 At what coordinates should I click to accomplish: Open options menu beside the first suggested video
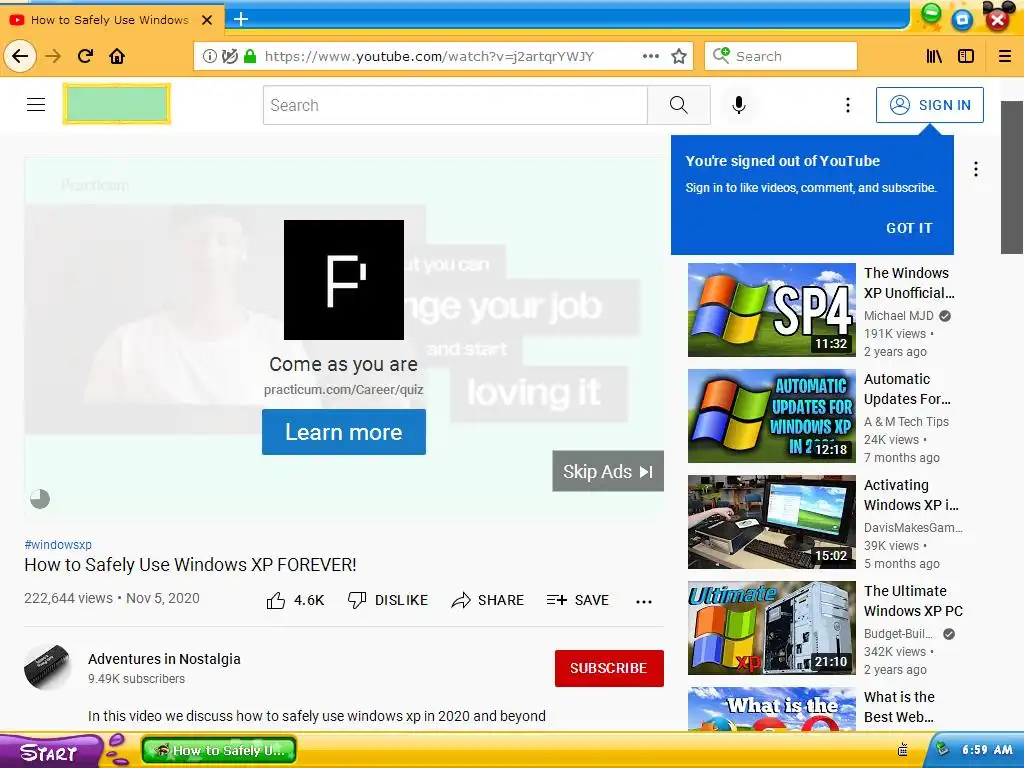976,169
